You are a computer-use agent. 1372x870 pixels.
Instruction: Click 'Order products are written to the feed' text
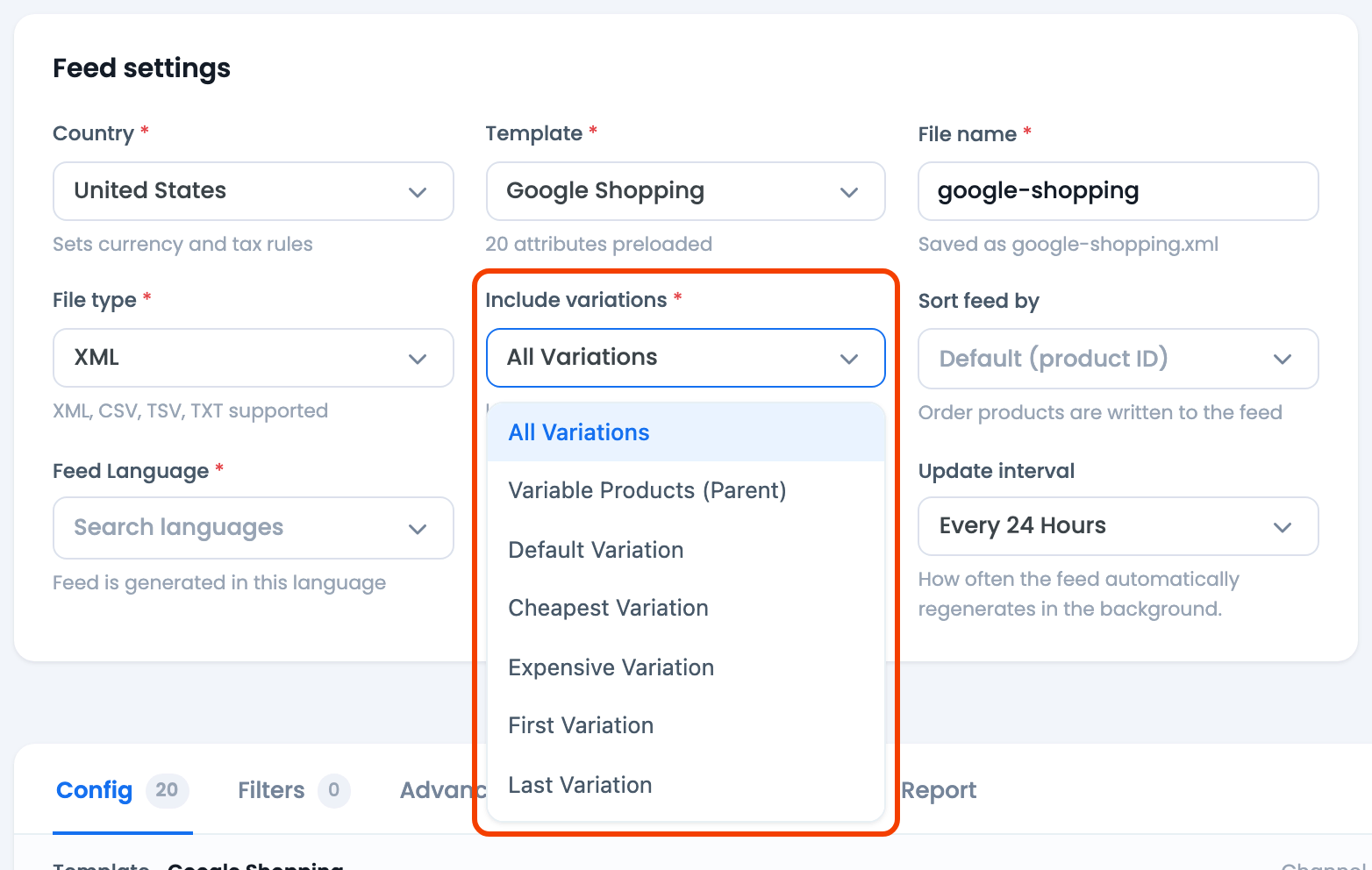click(x=1100, y=412)
